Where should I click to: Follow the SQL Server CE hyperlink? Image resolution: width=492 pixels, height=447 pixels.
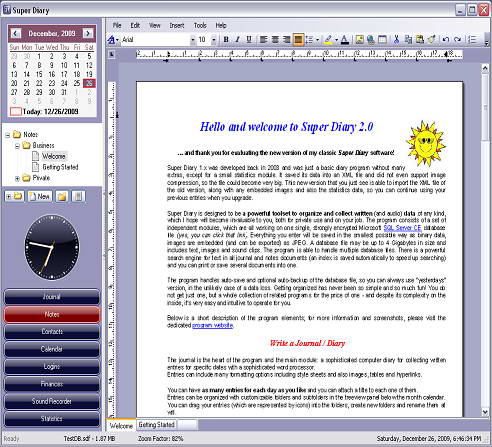coord(402,228)
